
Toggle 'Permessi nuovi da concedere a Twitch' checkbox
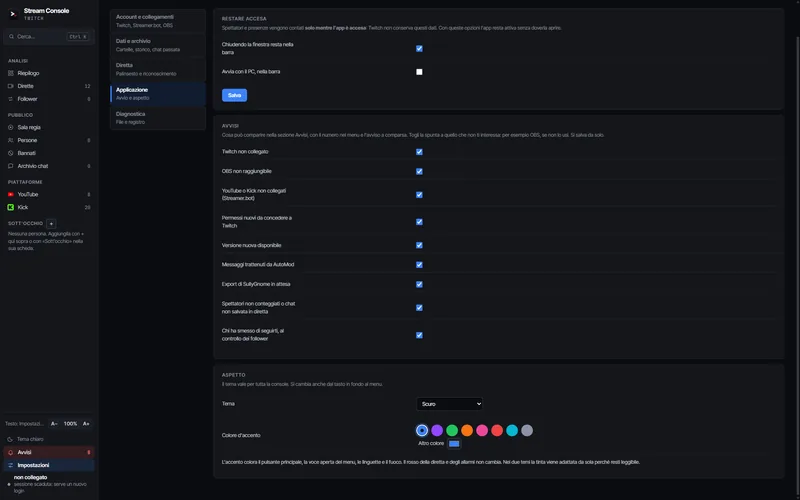pyautogui.click(x=419, y=222)
